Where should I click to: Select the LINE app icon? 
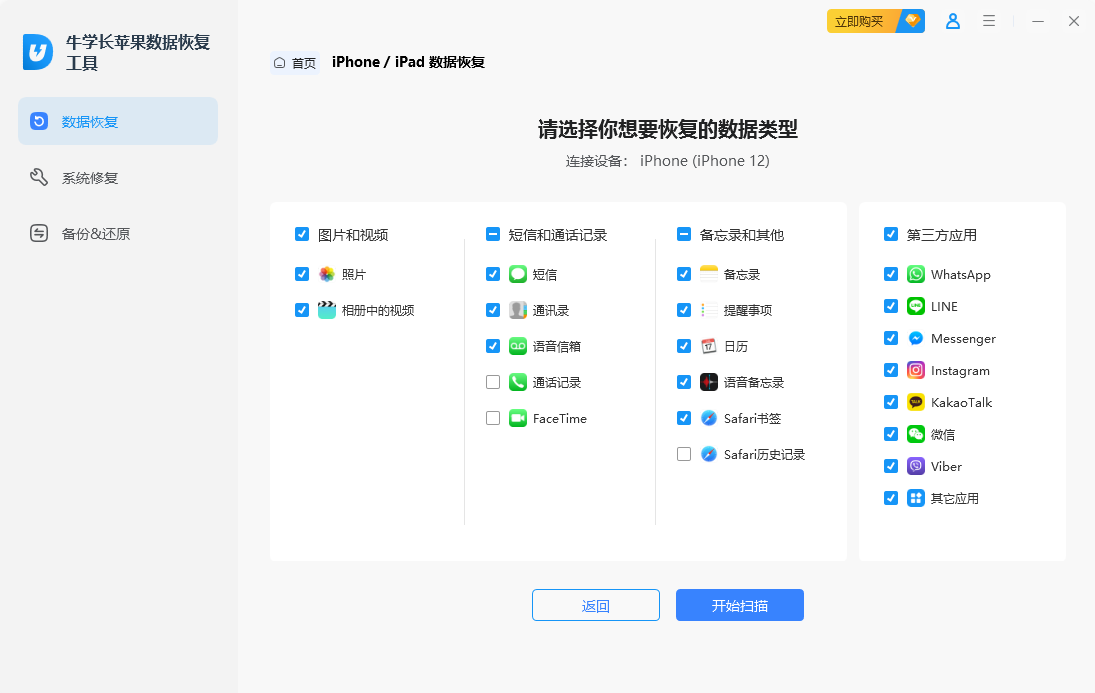tap(916, 306)
